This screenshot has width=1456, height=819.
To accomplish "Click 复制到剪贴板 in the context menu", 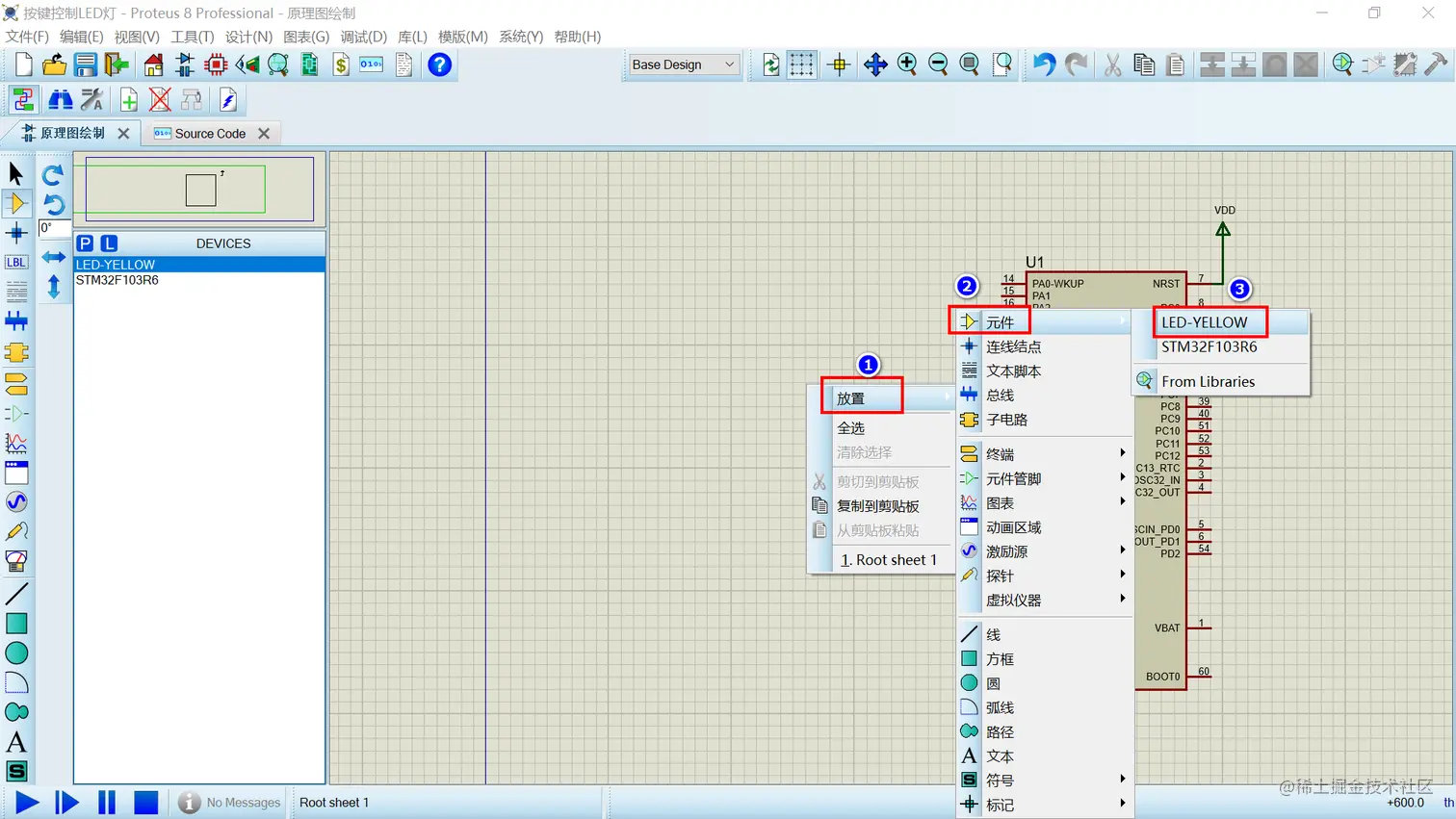I will point(880,505).
